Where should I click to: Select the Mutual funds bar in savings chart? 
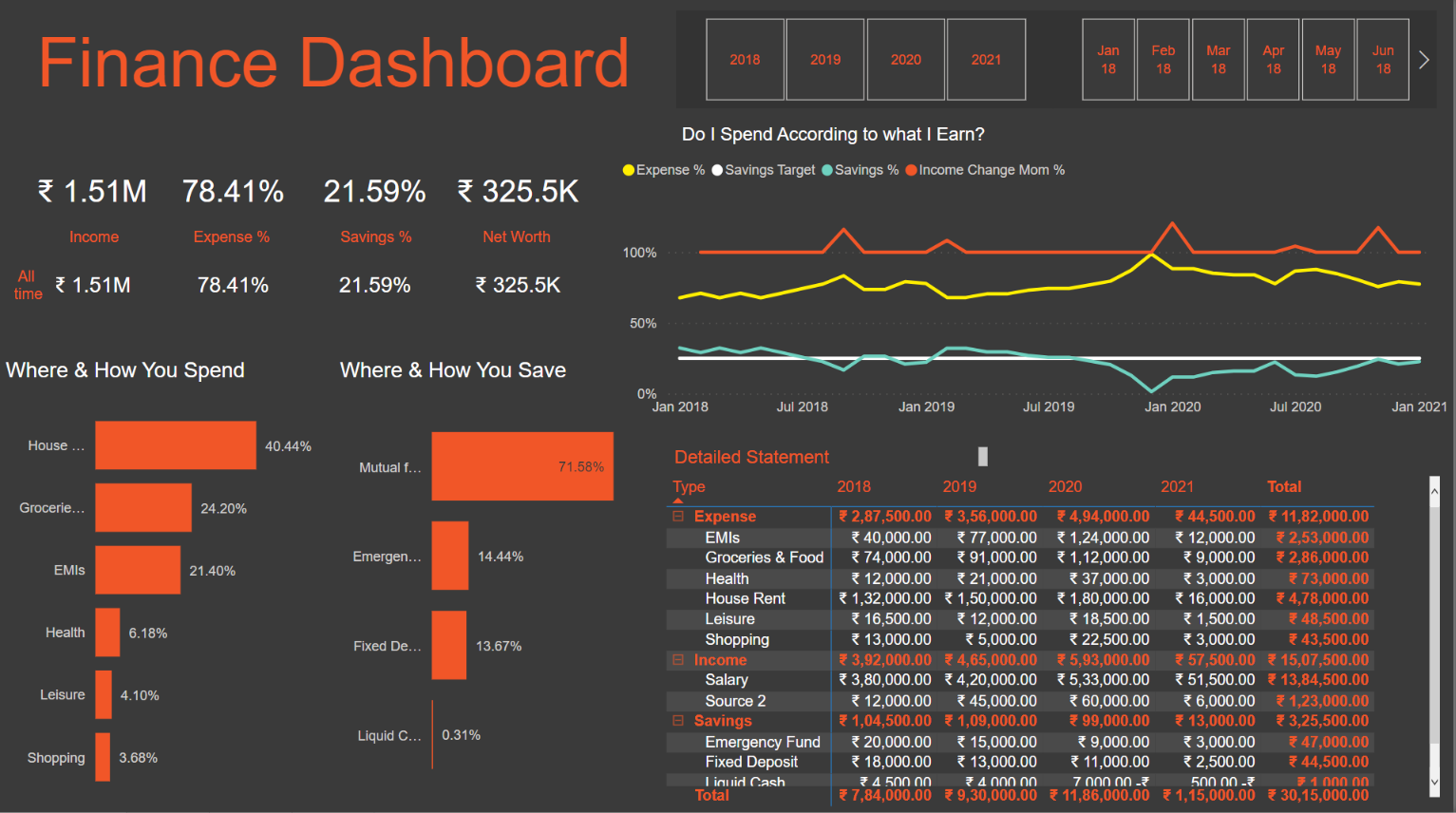522,466
